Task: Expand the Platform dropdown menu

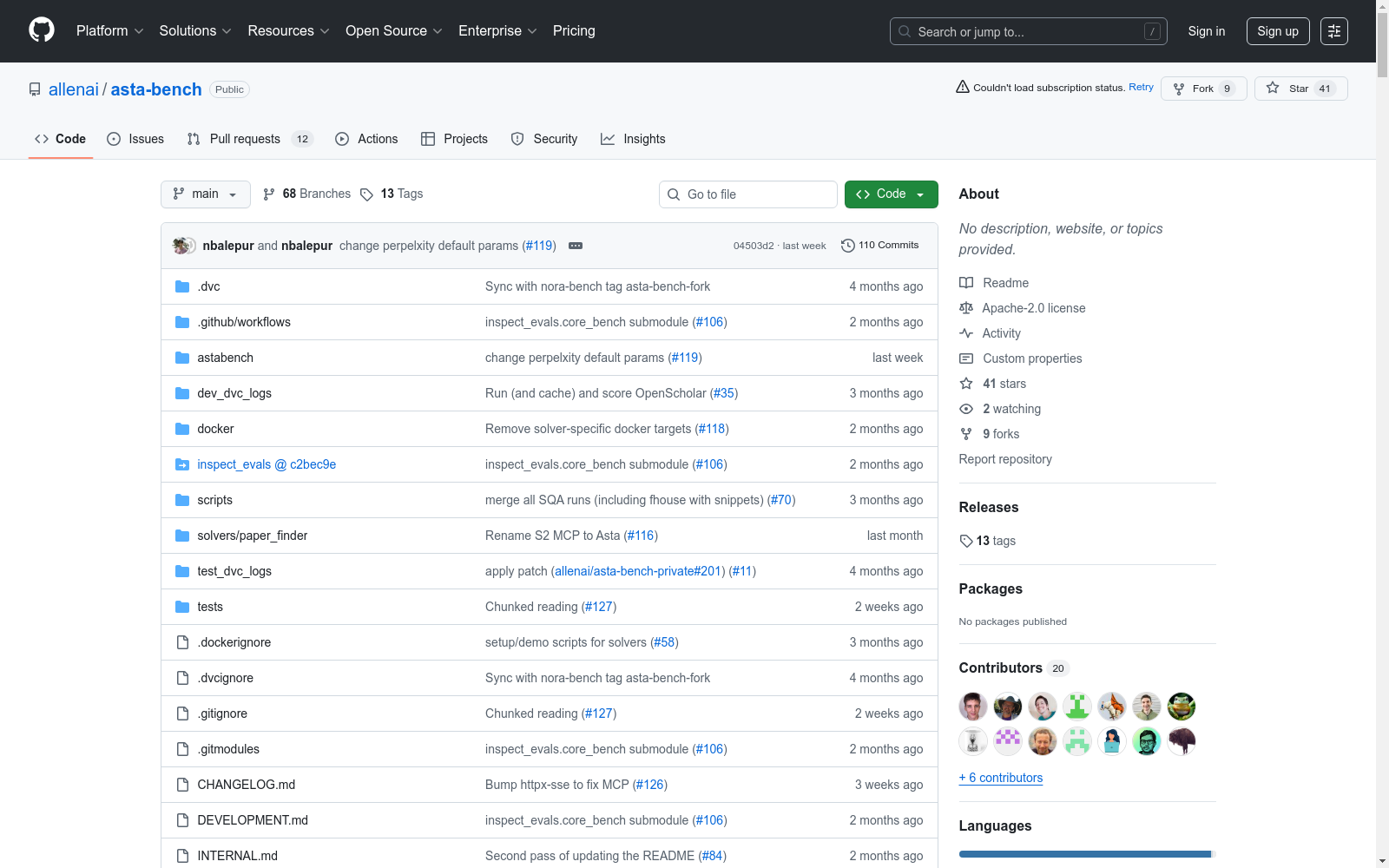Action: 110,31
